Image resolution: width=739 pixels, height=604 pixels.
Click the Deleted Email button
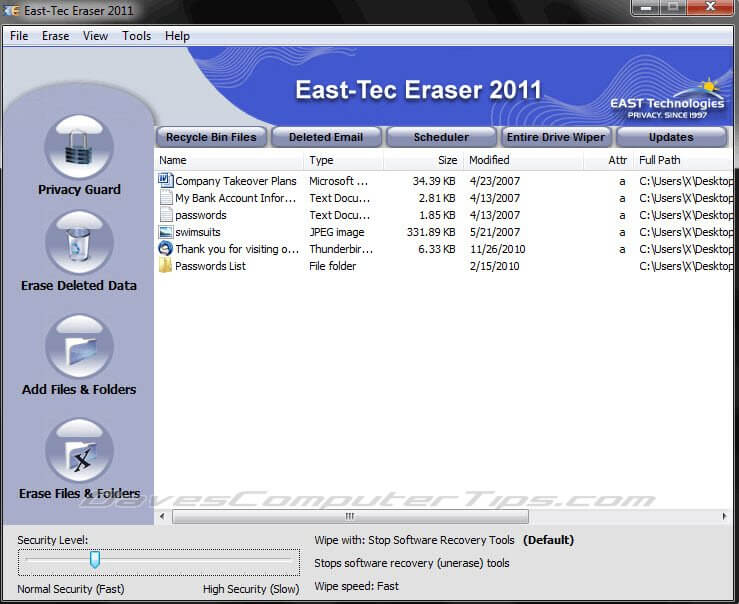tap(326, 137)
